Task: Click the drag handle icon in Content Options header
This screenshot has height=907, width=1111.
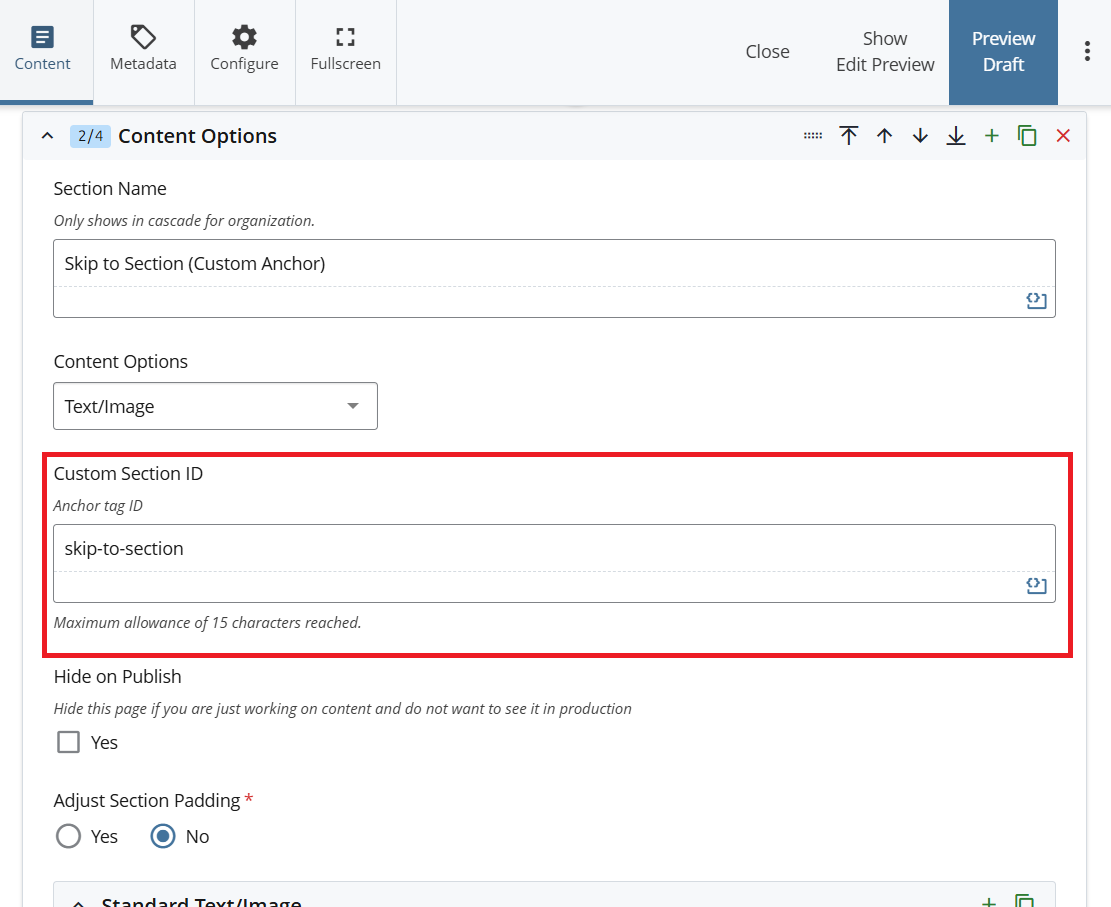Action: pos(813,136)
